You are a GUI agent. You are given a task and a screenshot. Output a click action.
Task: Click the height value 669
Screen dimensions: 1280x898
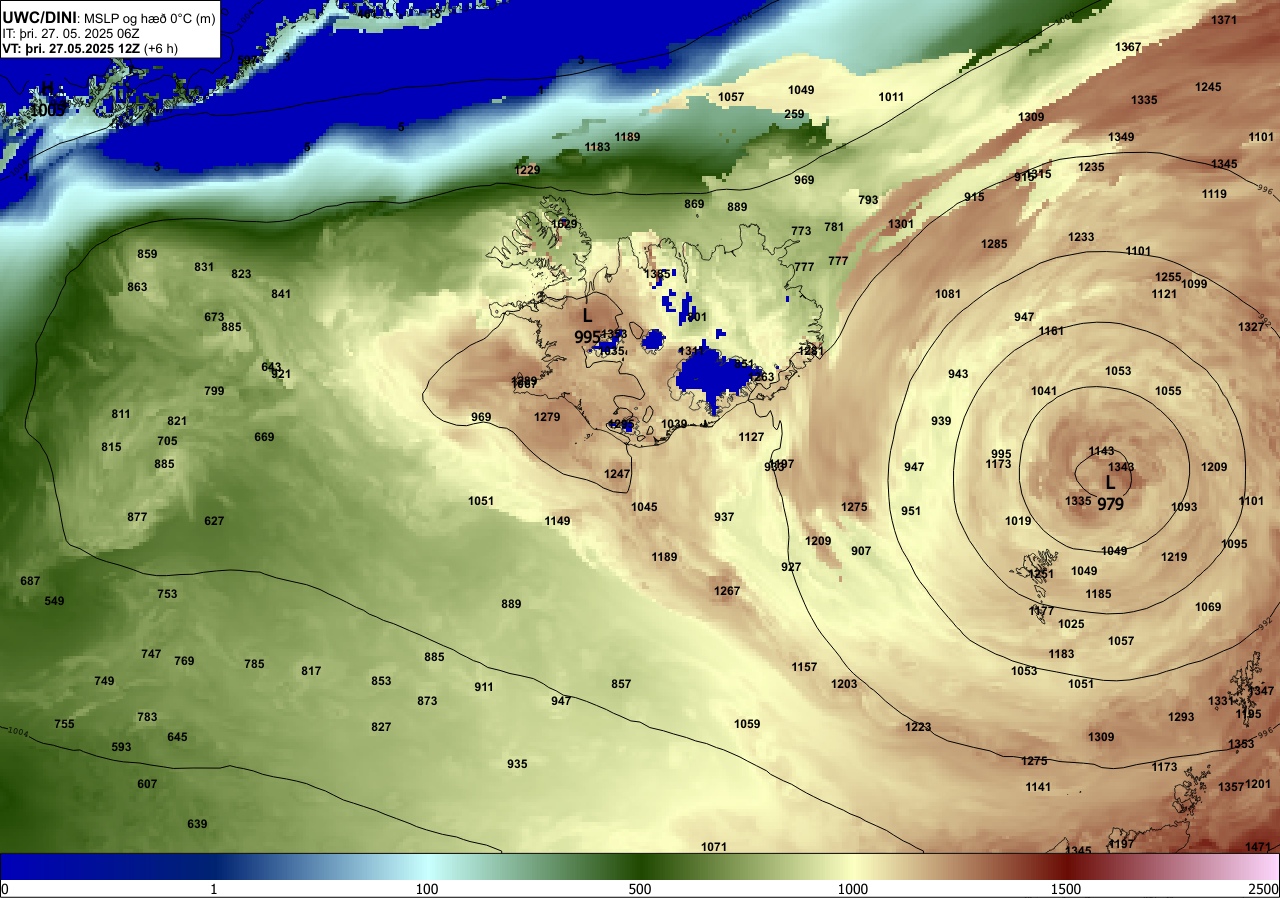pos(264,437)
